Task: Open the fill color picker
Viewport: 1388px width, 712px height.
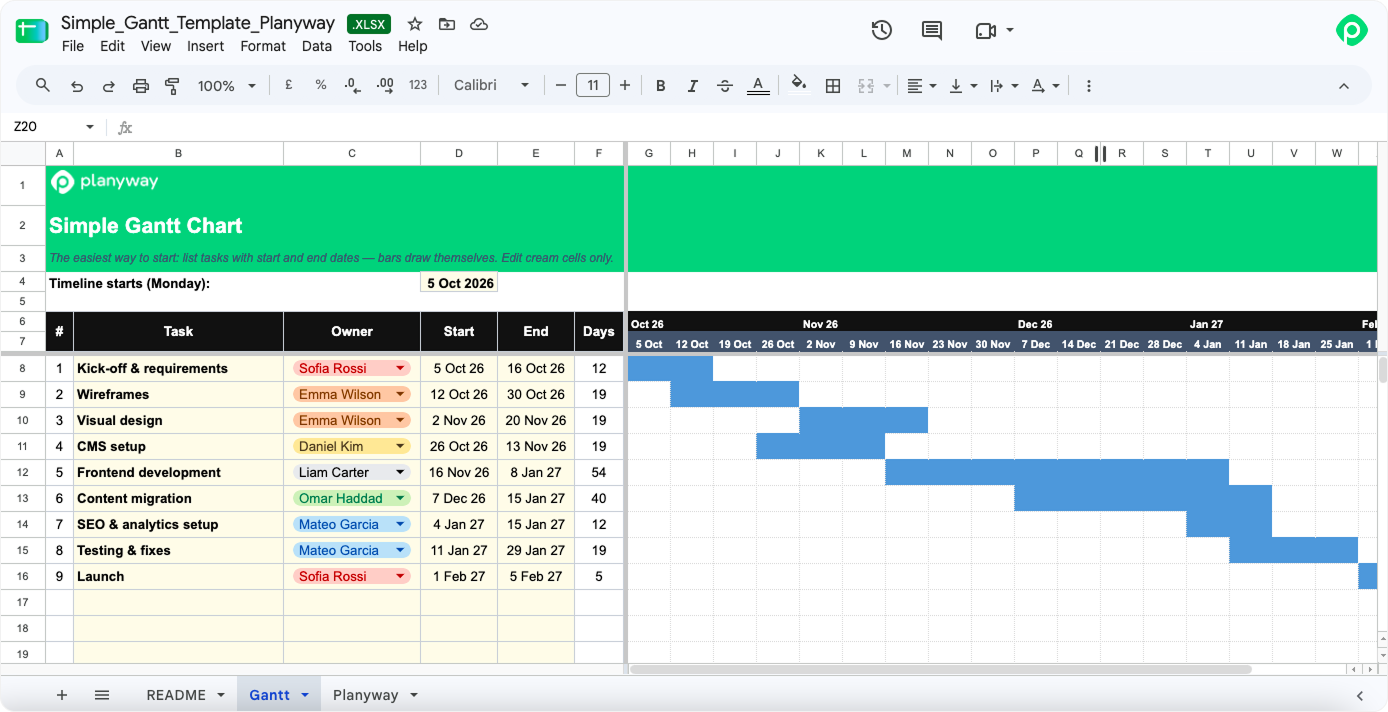Action: click(x=799, y=85)
